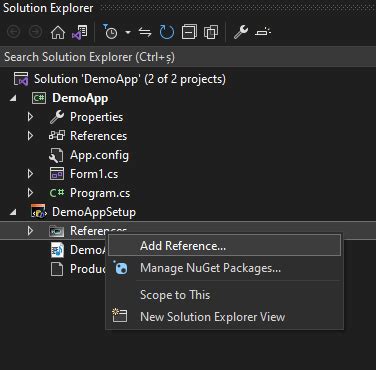Click the Solution Explorer panel title
Viewport: 376px width, 370px height.
[48, 8]
